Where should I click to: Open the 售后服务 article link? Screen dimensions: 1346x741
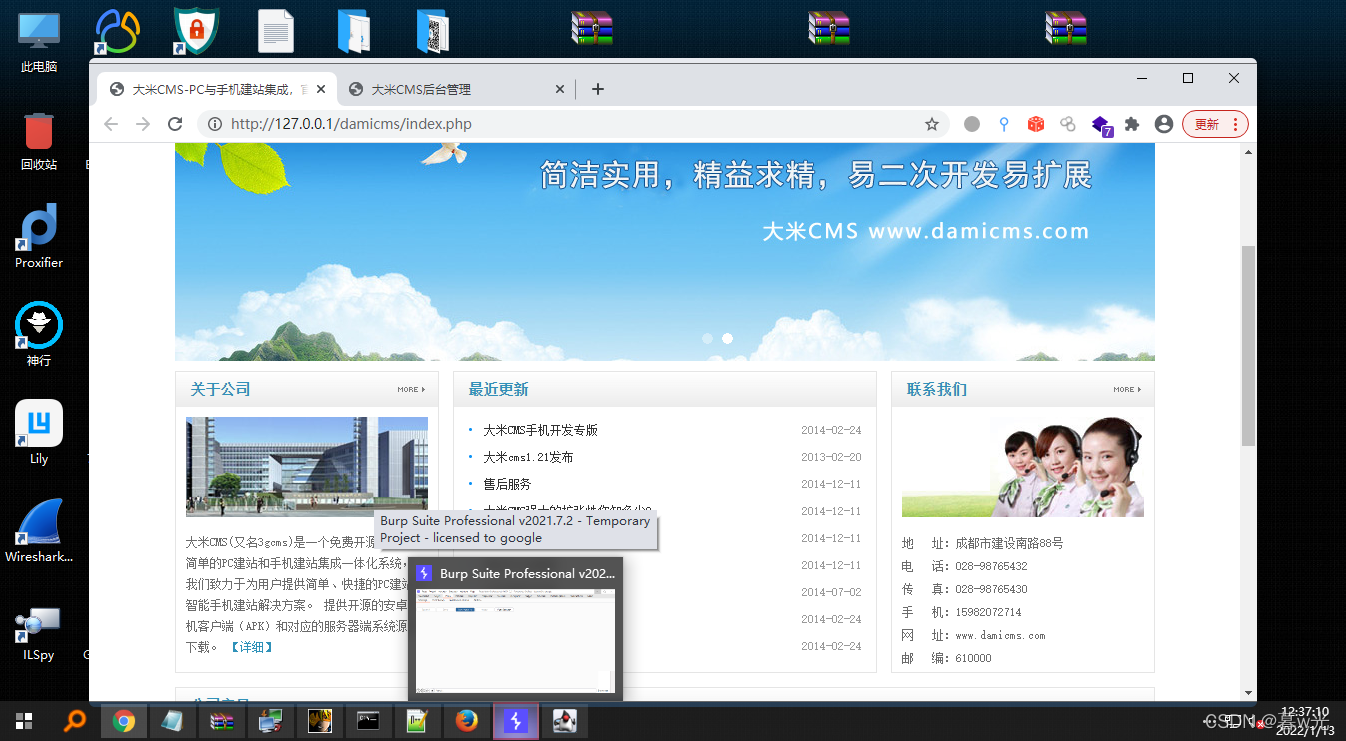tap(507, 484)
